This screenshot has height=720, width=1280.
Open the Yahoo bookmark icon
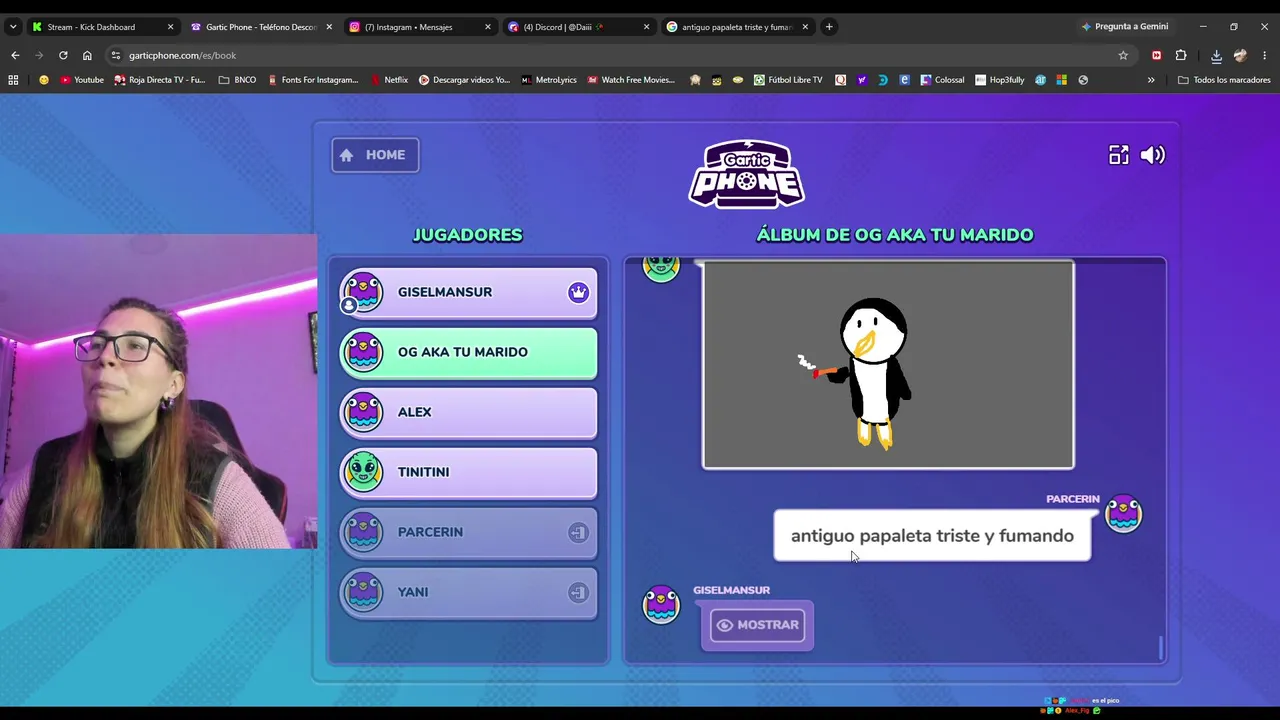point(862,80)
